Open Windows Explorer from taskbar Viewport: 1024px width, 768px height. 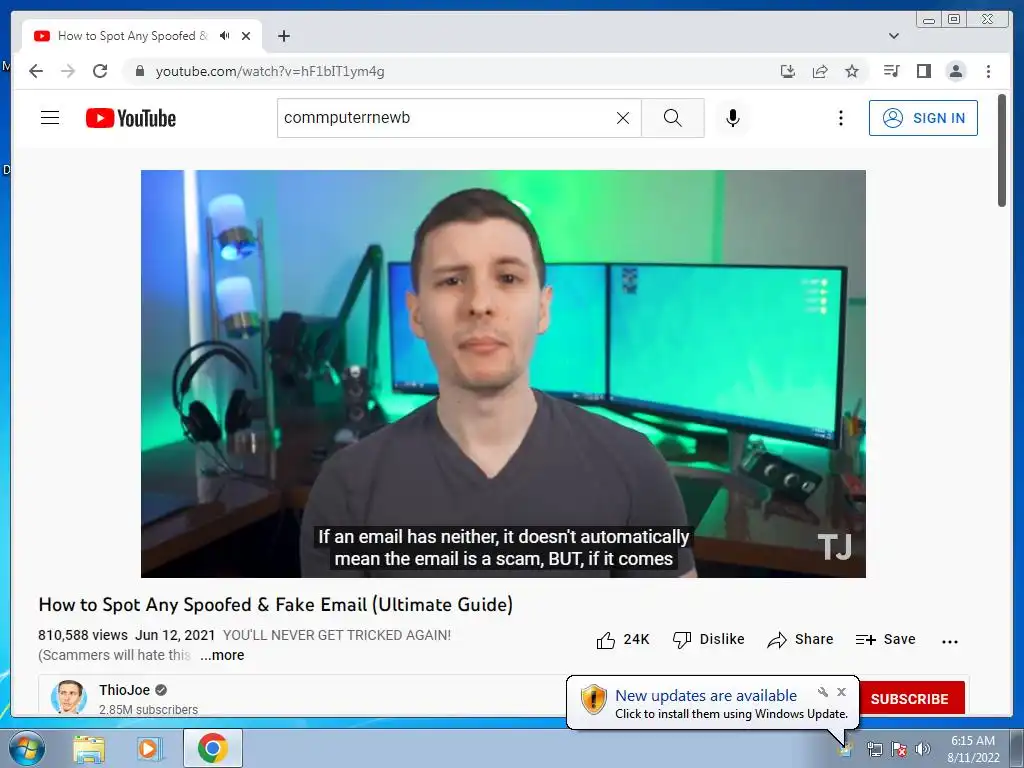click(89, 748)
